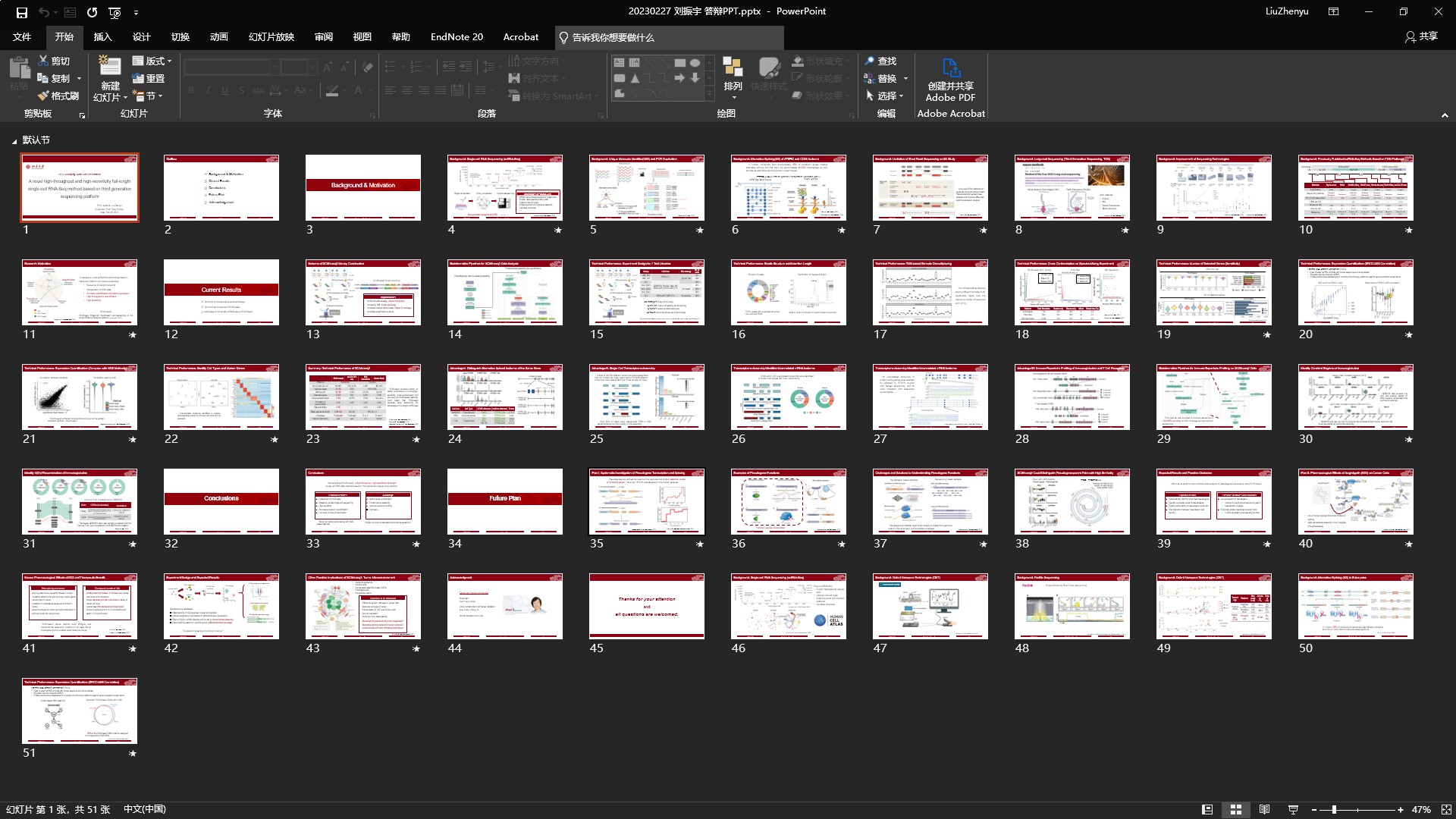Click the Share (共享) button
This screenshot has width=1456, height=819.
point(1421,36)
